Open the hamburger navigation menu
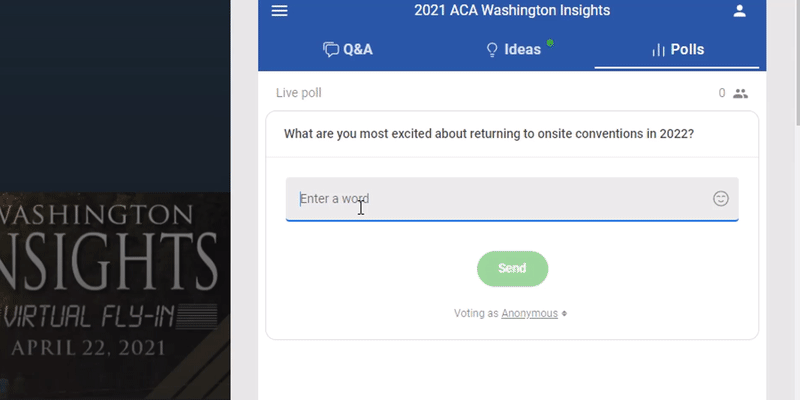Screen dimensions: 800x400 coord(280,11)
